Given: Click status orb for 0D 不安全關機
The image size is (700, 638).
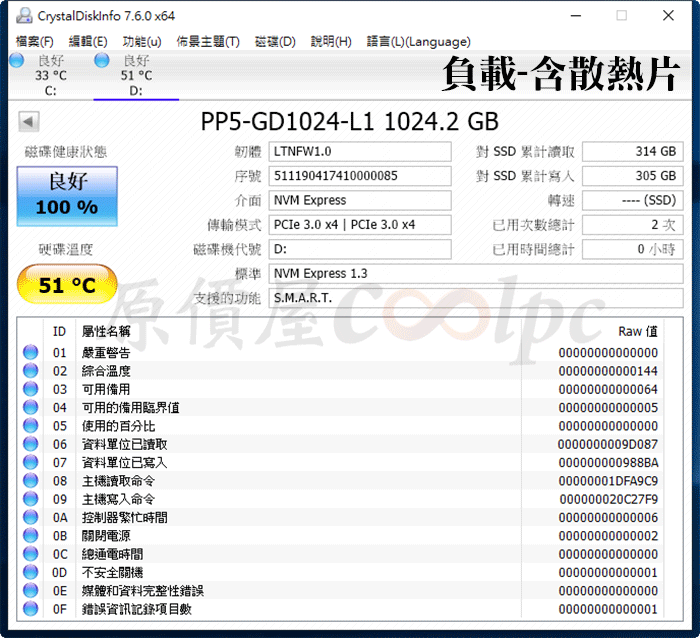Looking at the screenshot, I should coord(31,572).
